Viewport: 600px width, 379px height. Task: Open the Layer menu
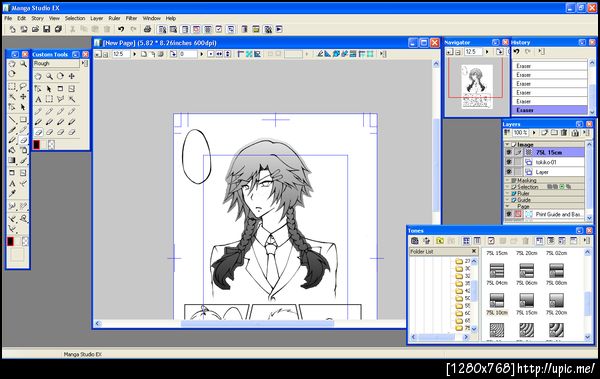coord(96,18)
